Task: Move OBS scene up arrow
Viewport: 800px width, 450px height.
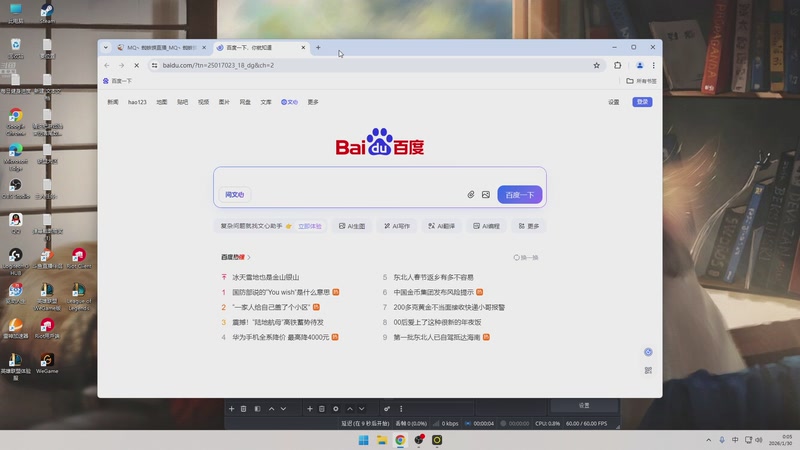Action: [271, 409]
